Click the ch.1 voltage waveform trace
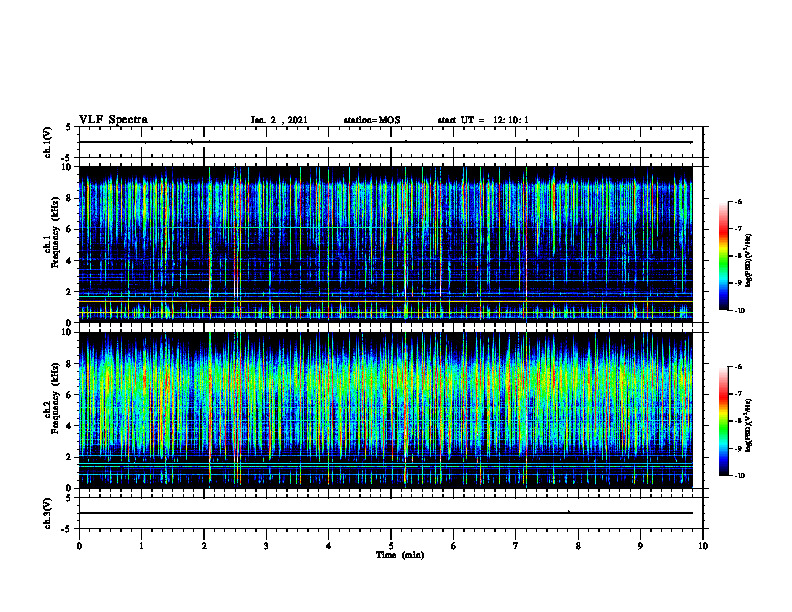792x612 pixels. (386, 142)
